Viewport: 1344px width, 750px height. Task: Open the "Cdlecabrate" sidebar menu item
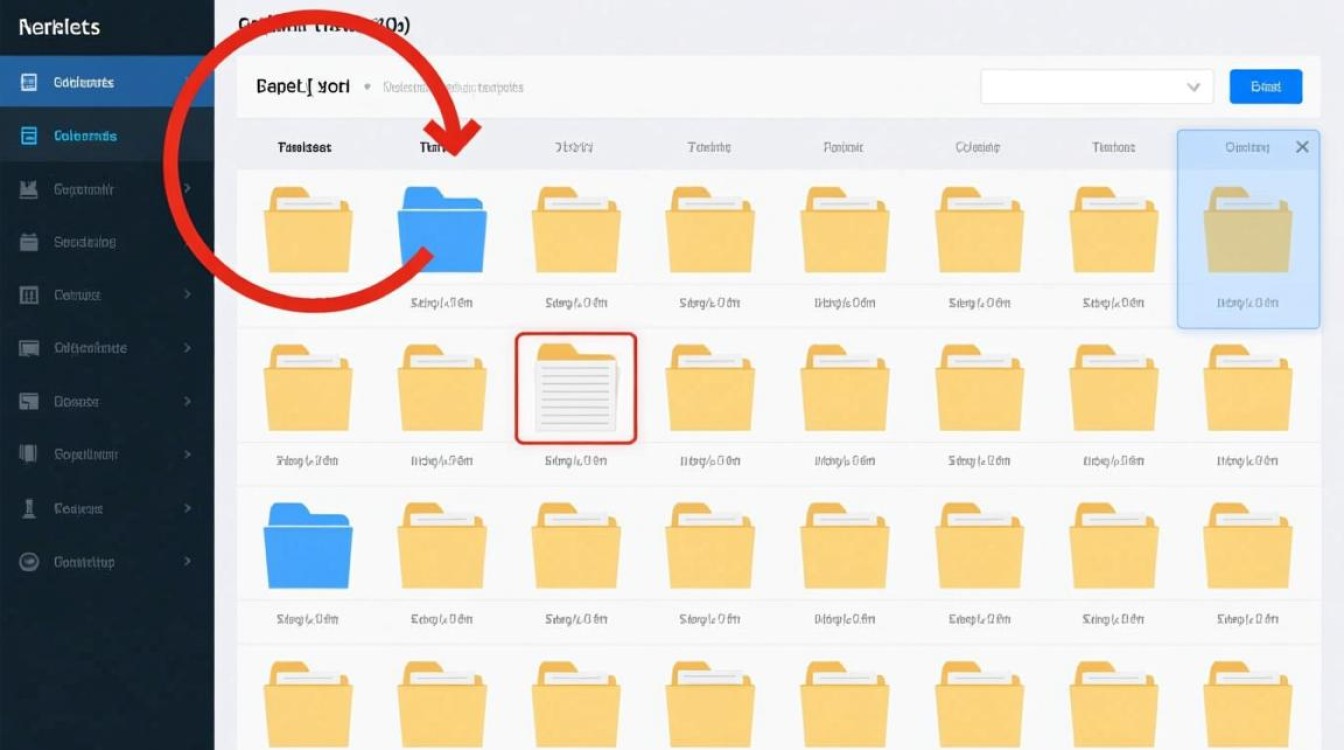point(90,348)
